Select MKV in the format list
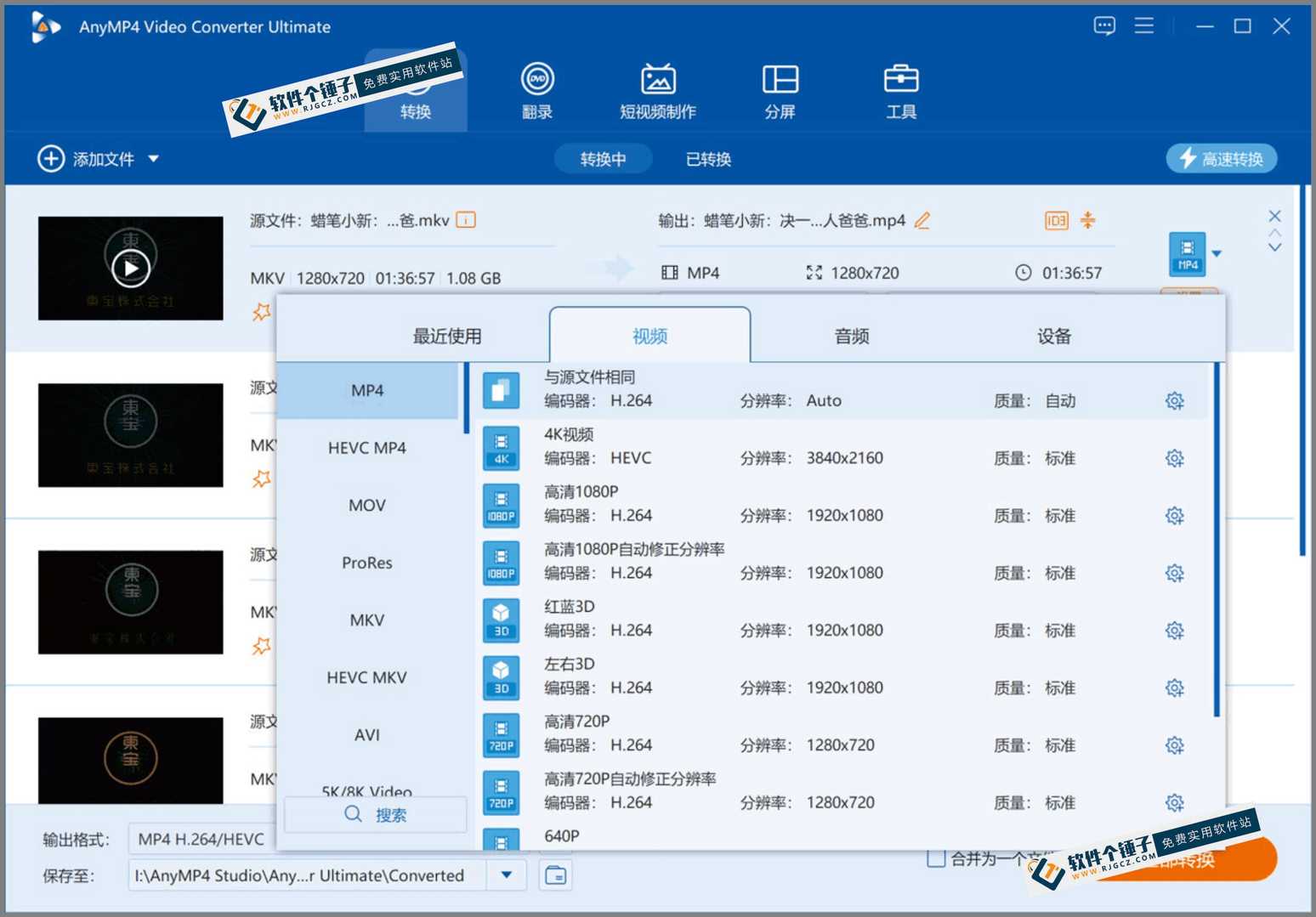1316x917 pixels. (367, 620)
